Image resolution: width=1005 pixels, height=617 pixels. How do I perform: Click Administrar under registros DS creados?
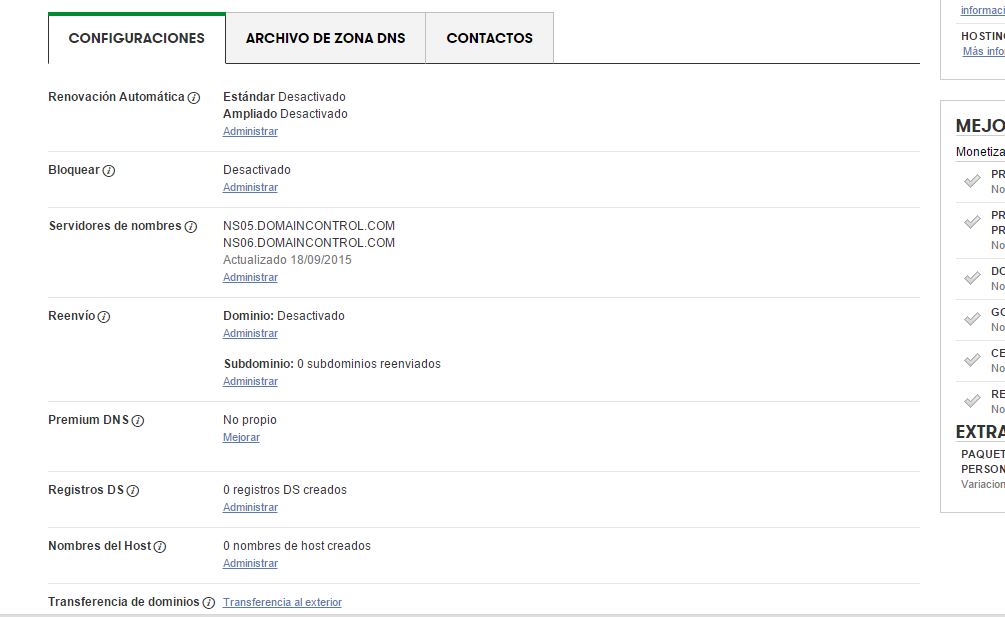[x=250, y=507]
